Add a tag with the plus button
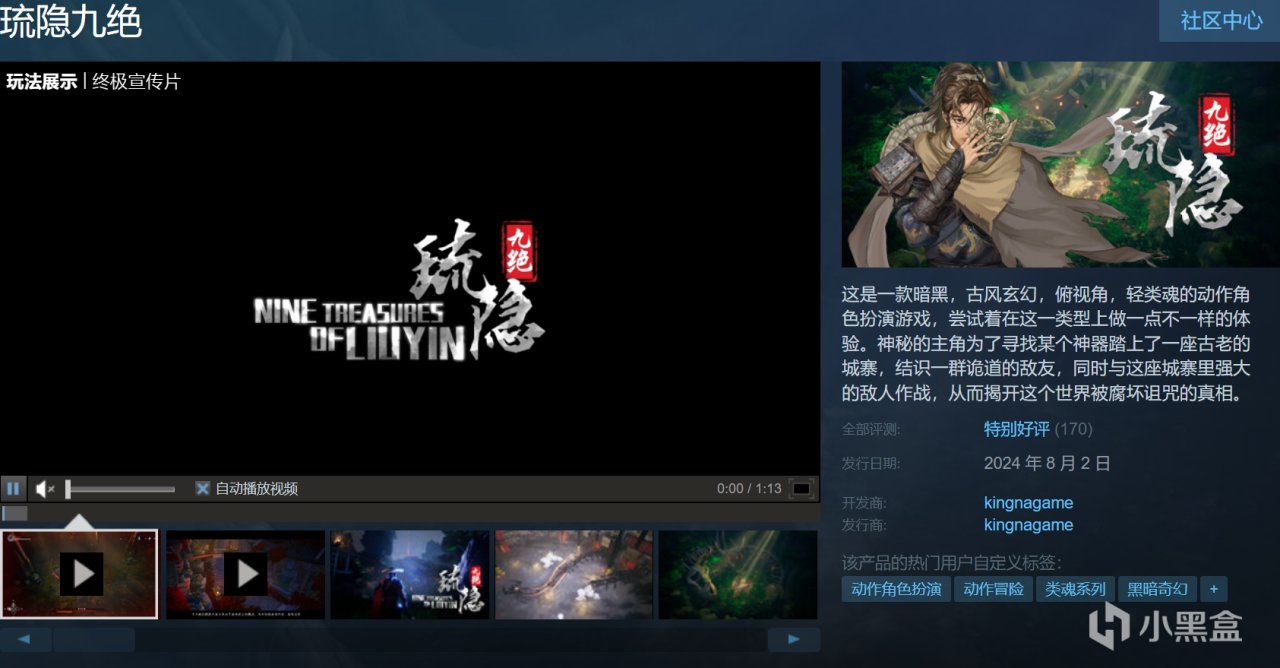 tap(1213, 589)
